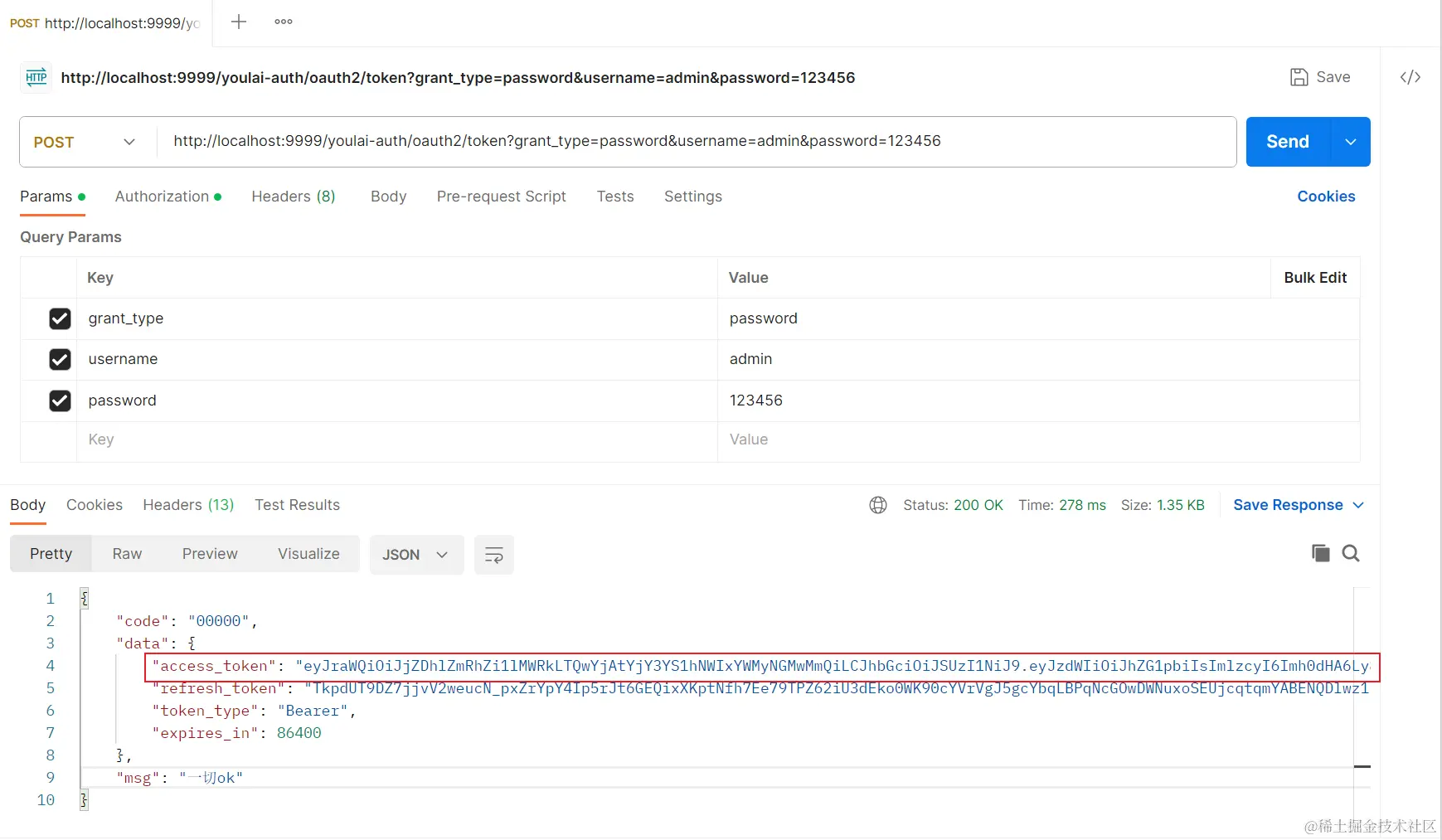
Task: Open the code snippet panel icon
Action: (x=1410, y=76)
